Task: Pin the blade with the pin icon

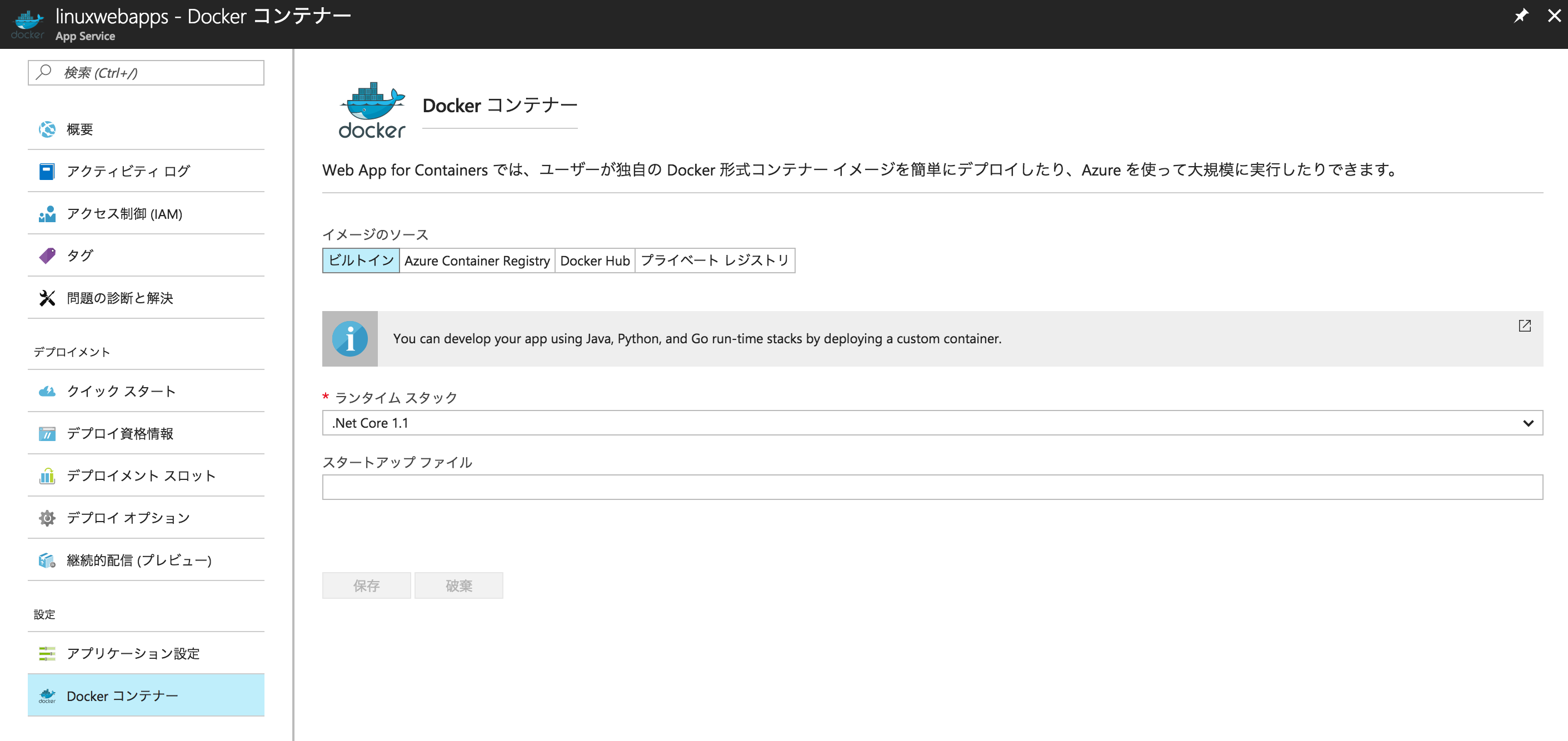Action: (x=1521, y=15)
